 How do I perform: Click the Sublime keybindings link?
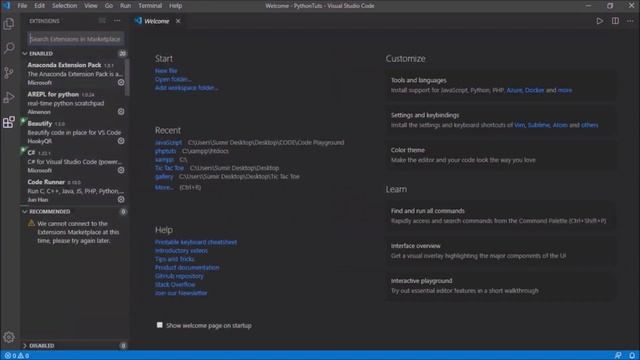tap(539, 125)
